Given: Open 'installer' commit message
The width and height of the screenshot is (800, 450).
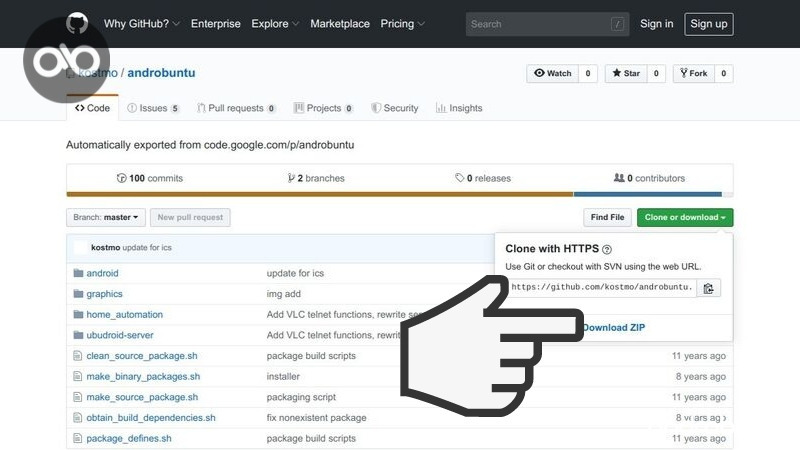Looking at the screenshot, I should (283, 377).
